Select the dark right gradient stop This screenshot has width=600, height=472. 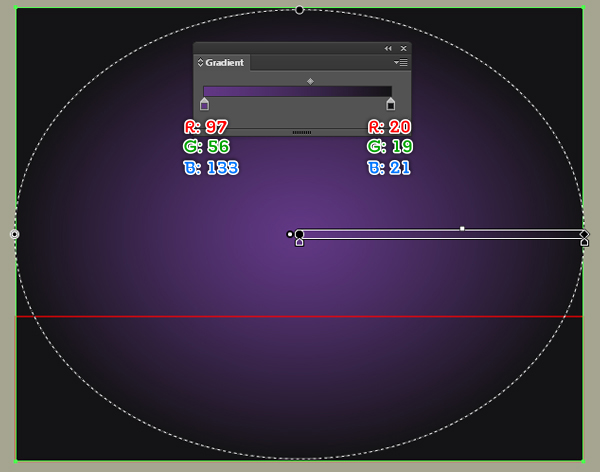coord(390,104)
